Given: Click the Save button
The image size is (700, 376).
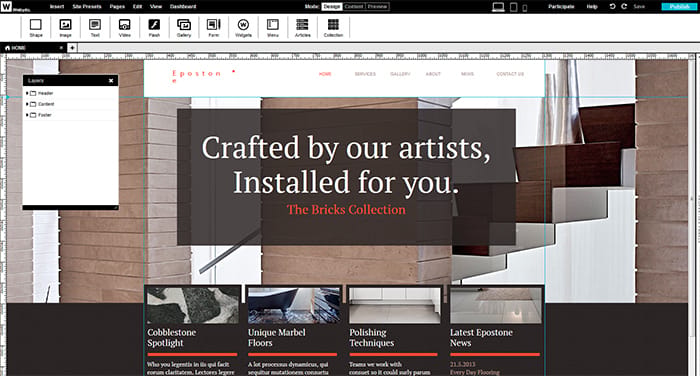Looking at the screenshot, I should pyautogui.click(x=639, y=6).
